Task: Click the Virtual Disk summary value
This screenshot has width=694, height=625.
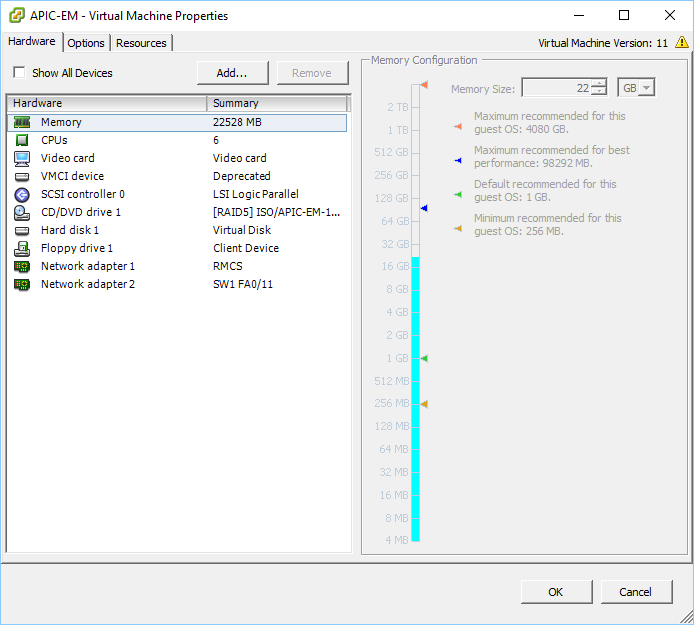Action: click(242, 230)
